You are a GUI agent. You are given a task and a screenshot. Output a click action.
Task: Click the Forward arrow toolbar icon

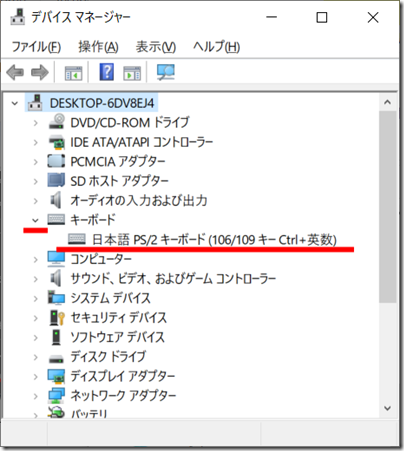40,72
